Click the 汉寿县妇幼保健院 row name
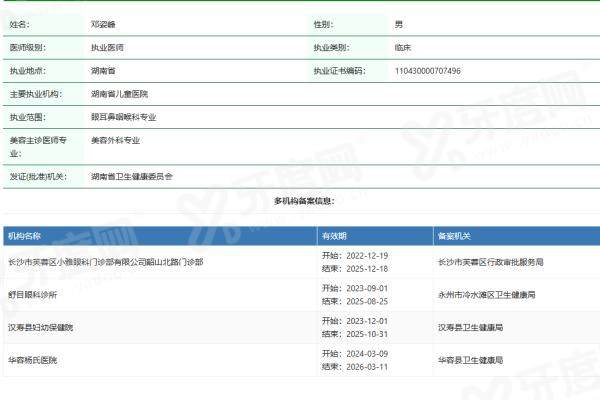 point(40,327)
